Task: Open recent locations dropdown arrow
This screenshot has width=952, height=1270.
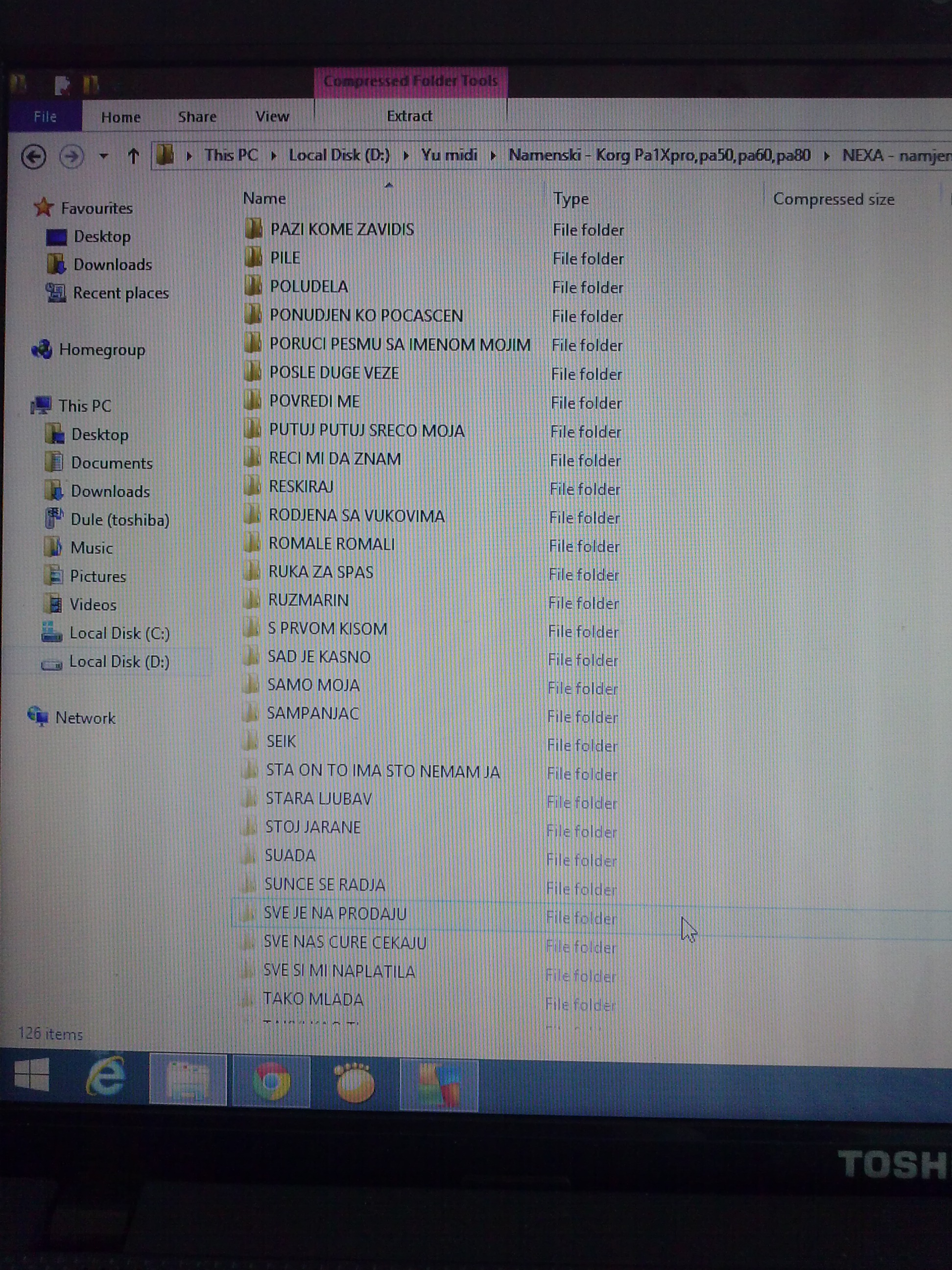Action: [x=103, y=156]
